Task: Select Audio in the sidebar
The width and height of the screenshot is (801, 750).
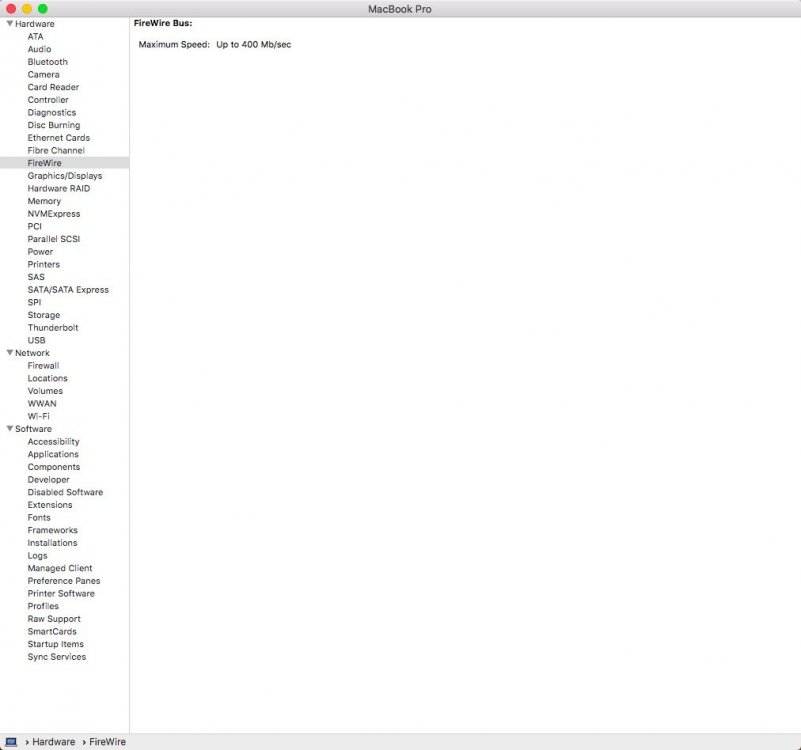Action: pyautogui.click(x=39, y=49)
